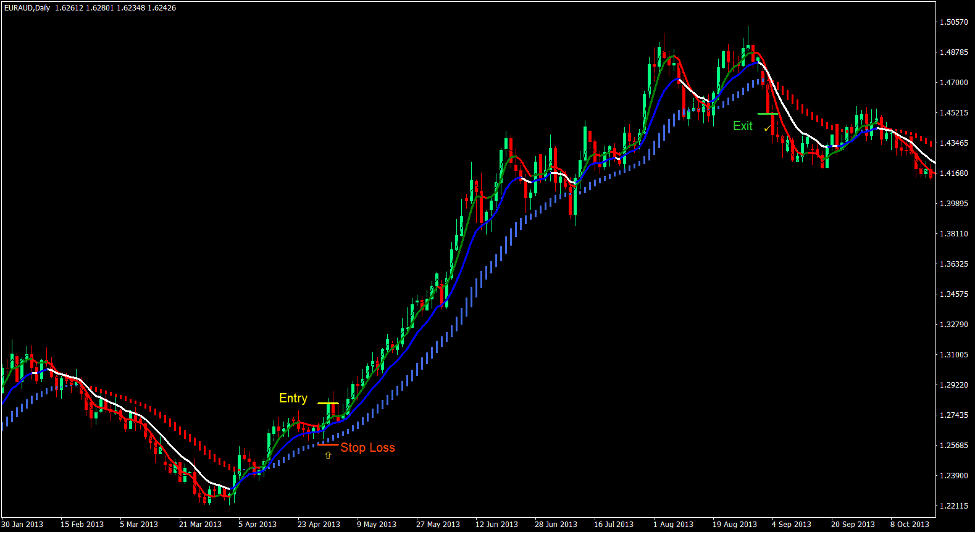This screenshot has height=533, width=977.
Task: Click the yellow checkmark icon beside Exit
Action: point(767,129)
